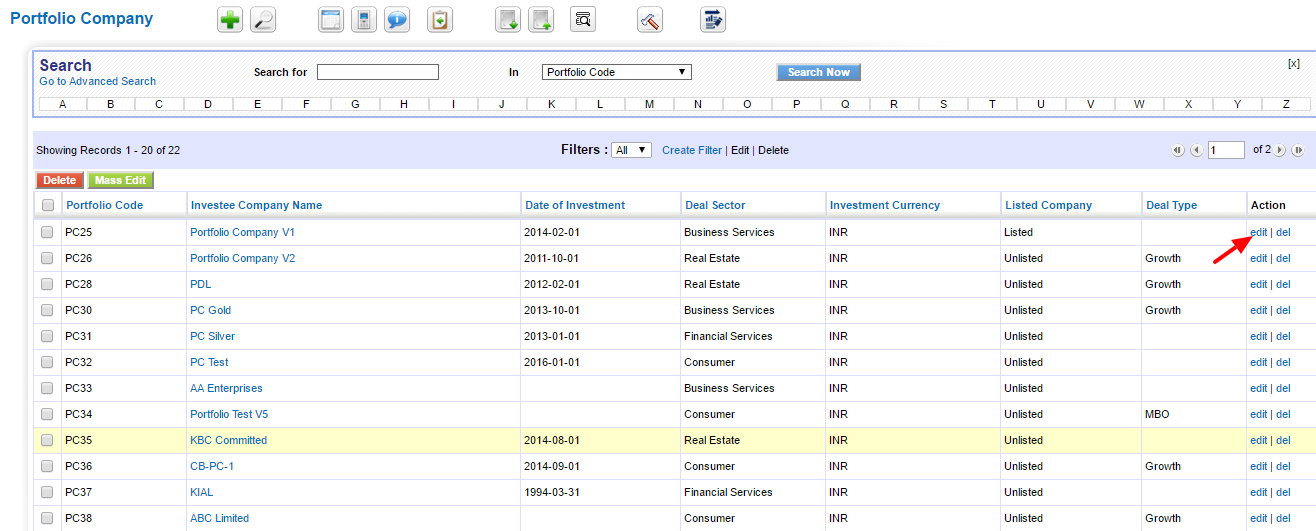This screenshot has width=1316, height=531.
Task: Sort by Investment Currency column header
Action: (x=885, y=205)
